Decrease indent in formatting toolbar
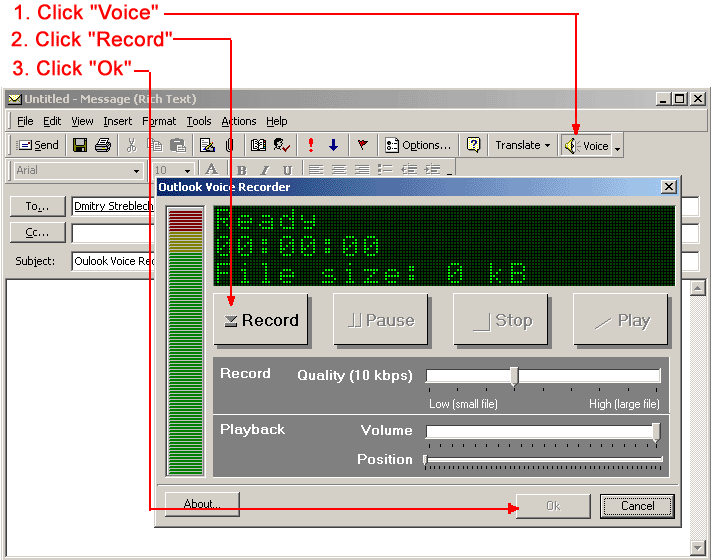This screenshot has width=711, height=560. pos(409,170)
